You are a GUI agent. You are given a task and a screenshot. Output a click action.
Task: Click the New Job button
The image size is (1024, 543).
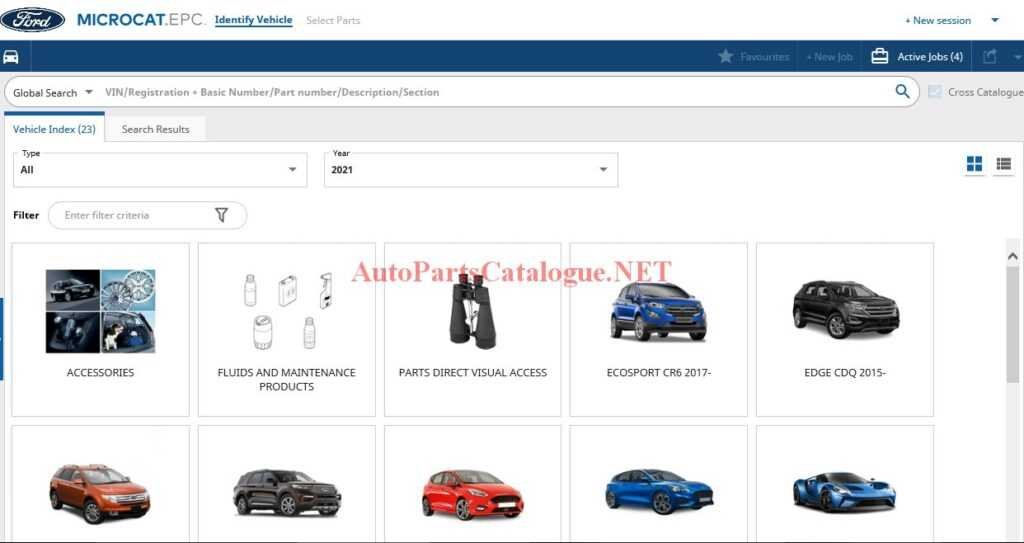tap(829, 57)
